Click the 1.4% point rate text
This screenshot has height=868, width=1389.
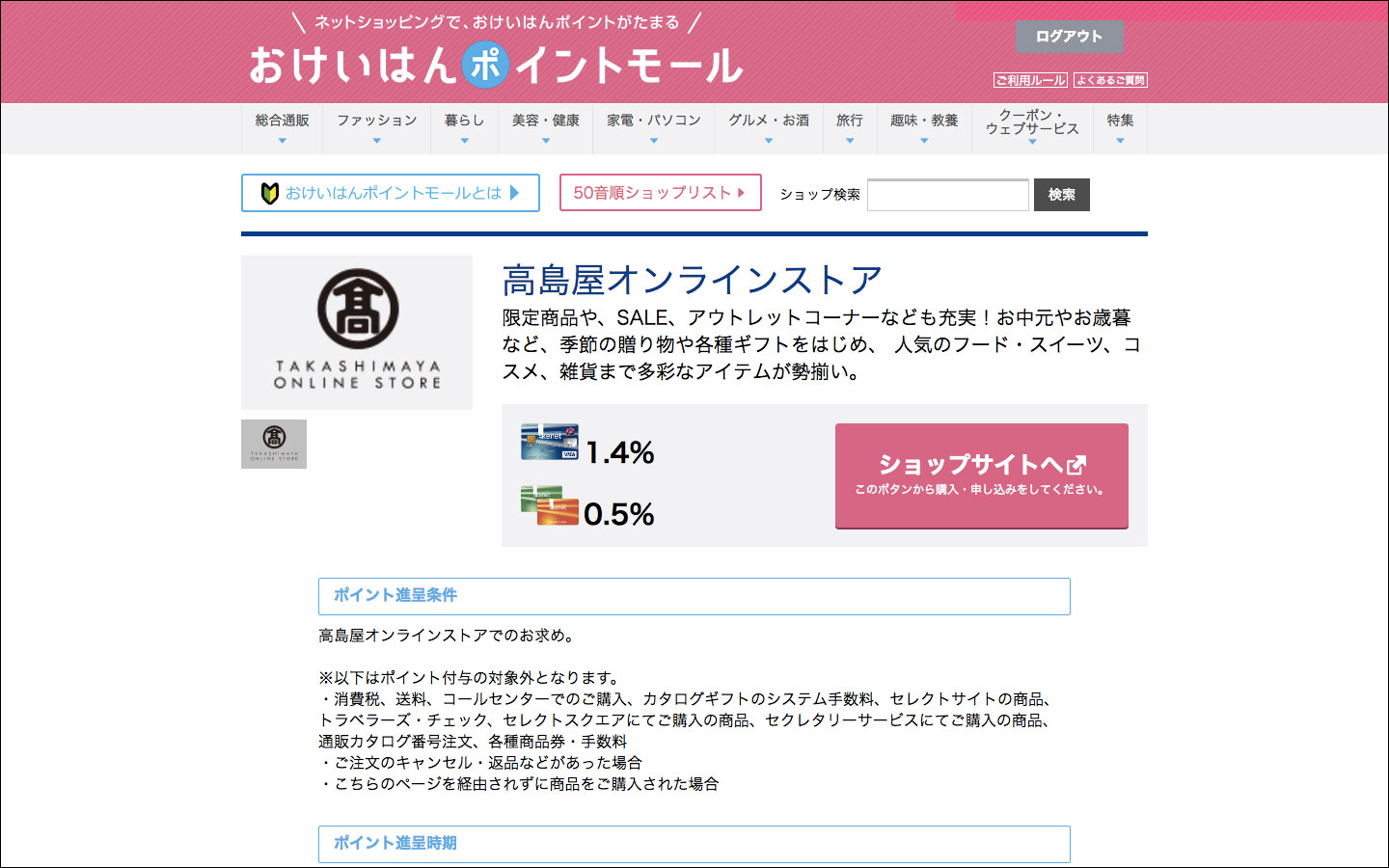point(619,452)
